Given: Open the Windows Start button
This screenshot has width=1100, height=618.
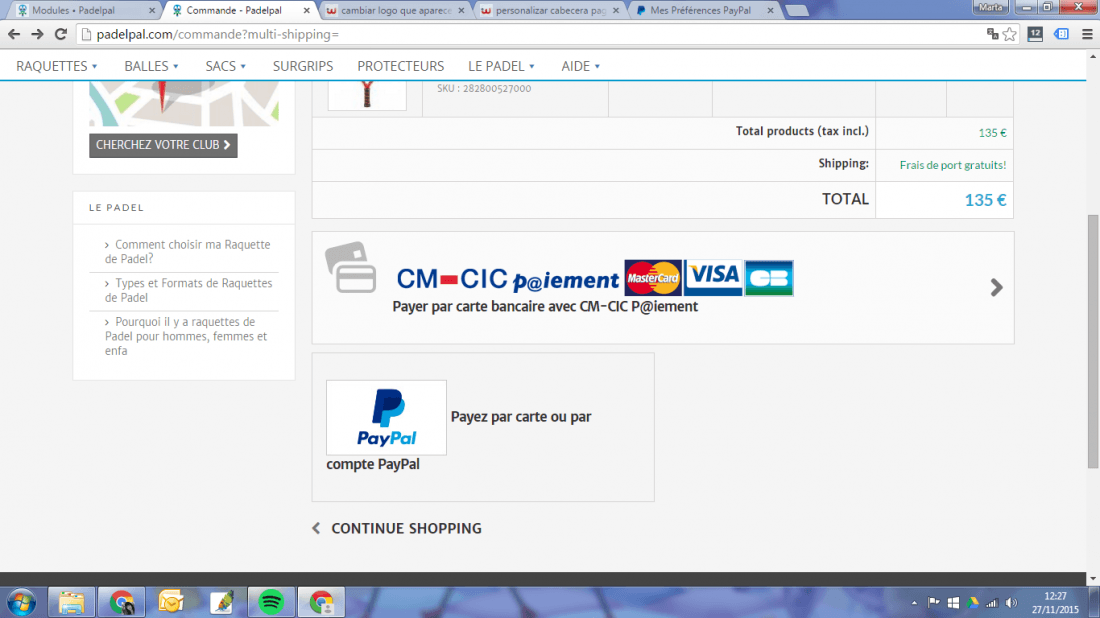Looking at the screenshot, I should [x=21, y=603].
